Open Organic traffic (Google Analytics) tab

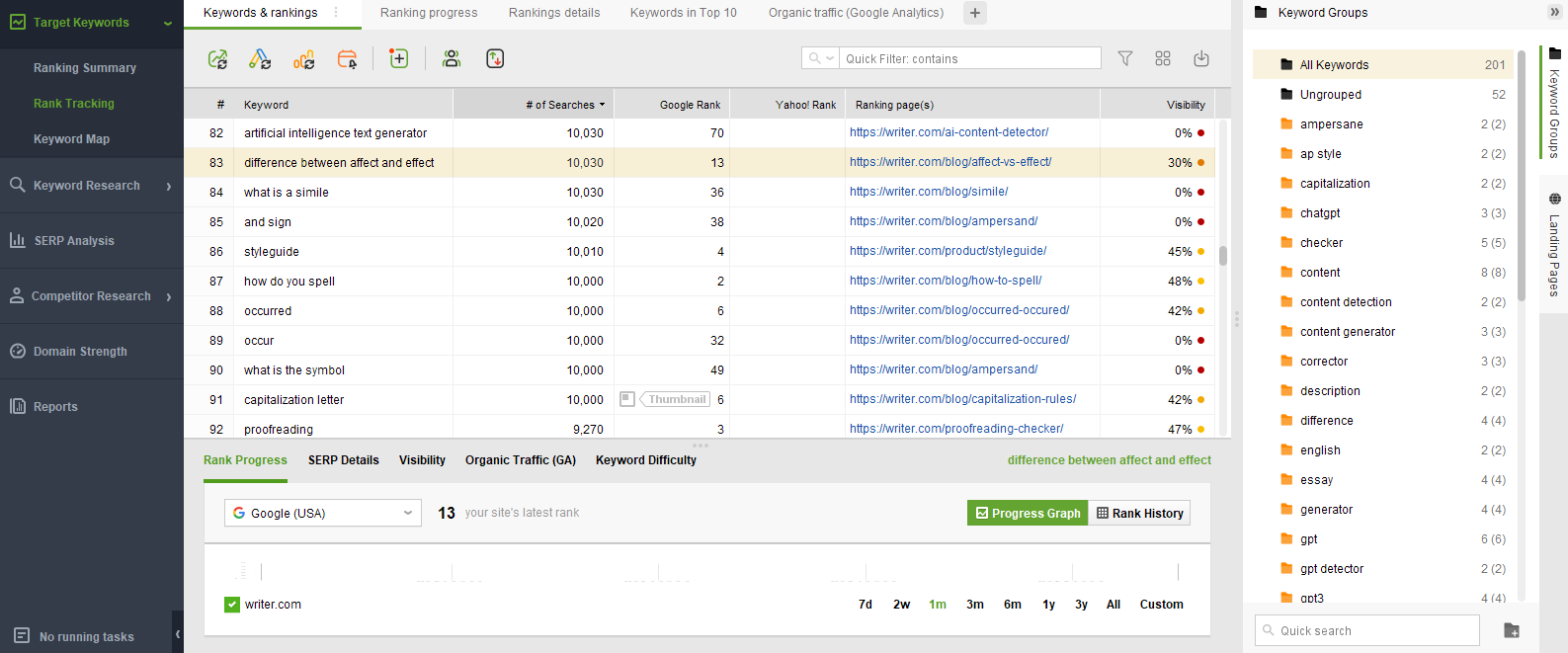pos(856,13)
